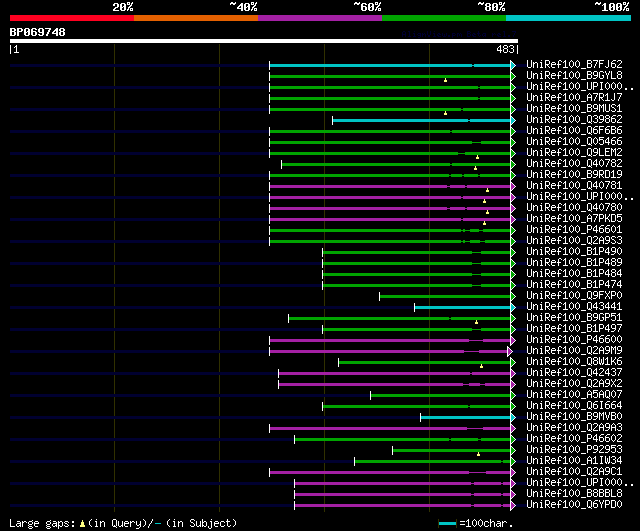Open the UniRef100_B9GYL8 hit label
640x531 pixels.
(574, 76)
